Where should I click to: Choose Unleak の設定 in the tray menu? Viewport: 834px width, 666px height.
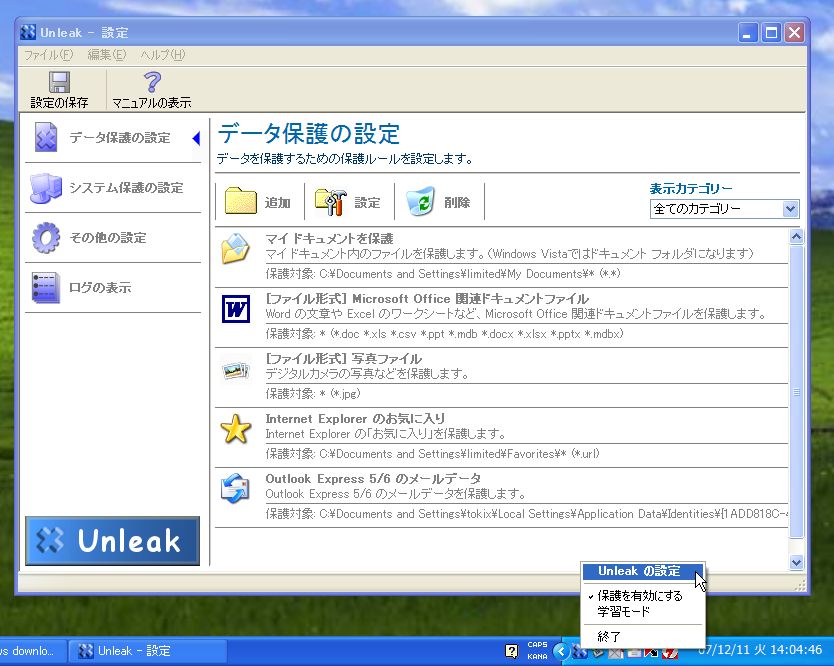pos(643,571)
